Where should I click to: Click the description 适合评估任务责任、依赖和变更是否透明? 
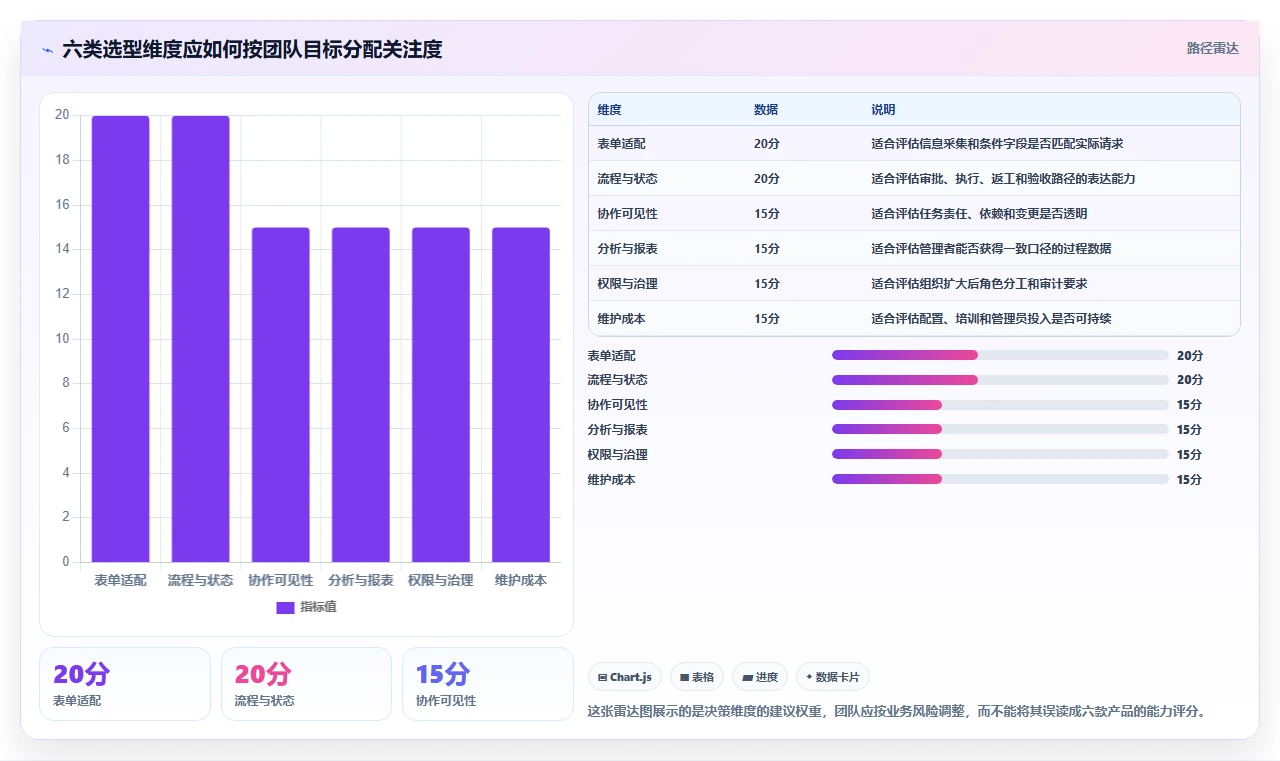click(x=979, y=214)
